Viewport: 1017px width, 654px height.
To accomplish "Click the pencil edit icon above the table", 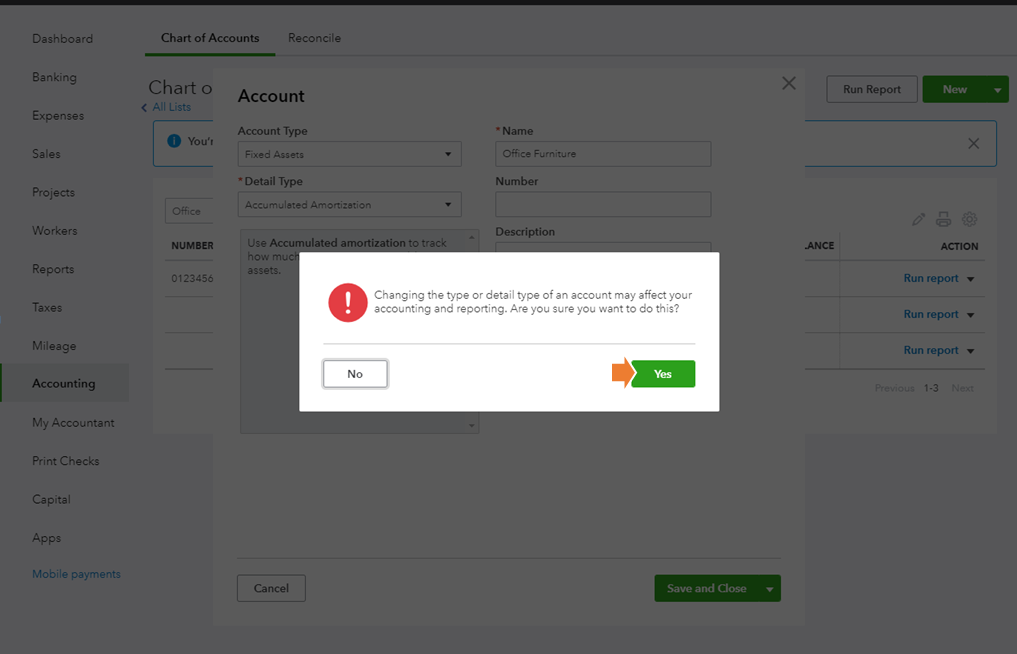I will (x=918, y=219).
